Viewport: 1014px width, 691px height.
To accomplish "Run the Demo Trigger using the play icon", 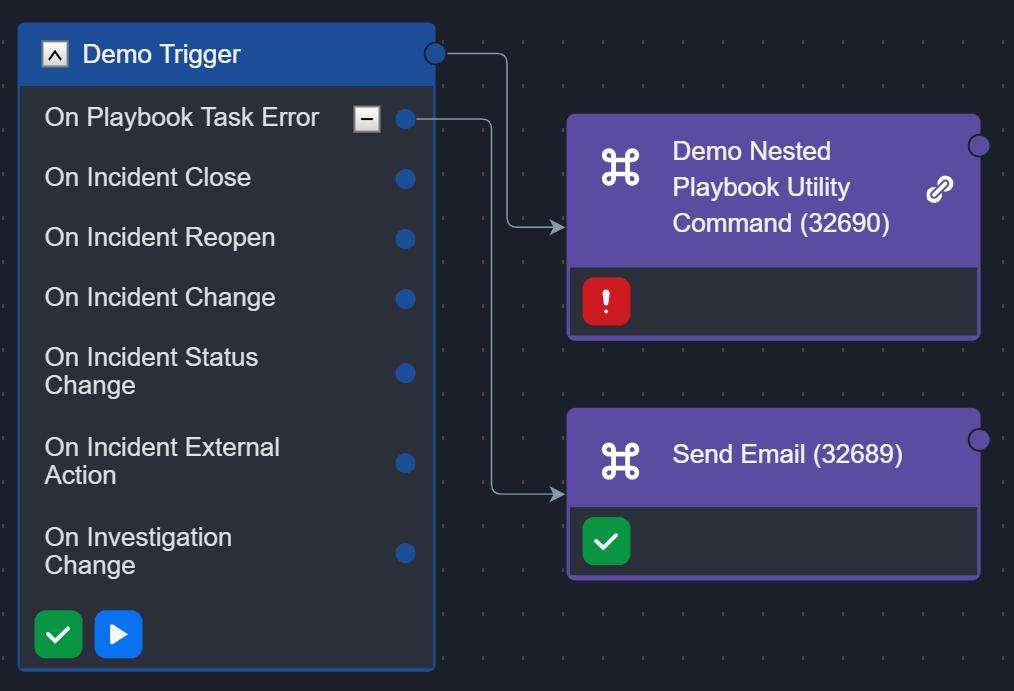I will [118, 634].
